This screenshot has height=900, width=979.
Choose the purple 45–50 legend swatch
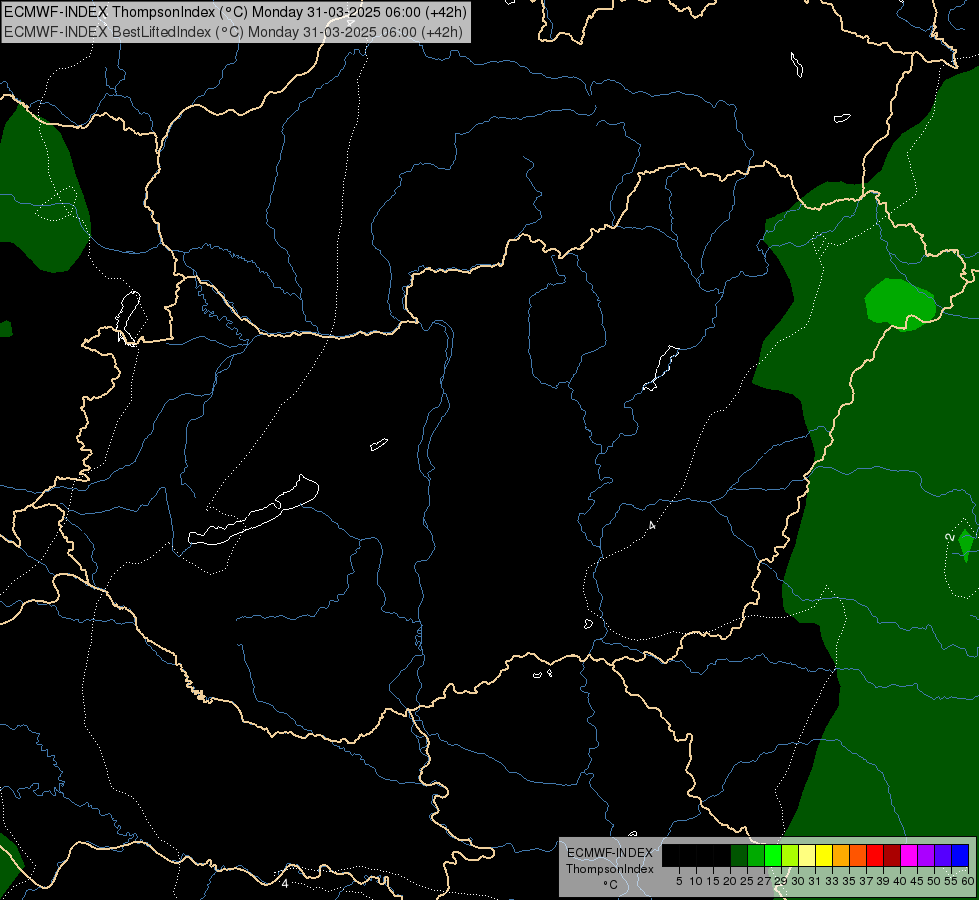(x=926, y=855)
